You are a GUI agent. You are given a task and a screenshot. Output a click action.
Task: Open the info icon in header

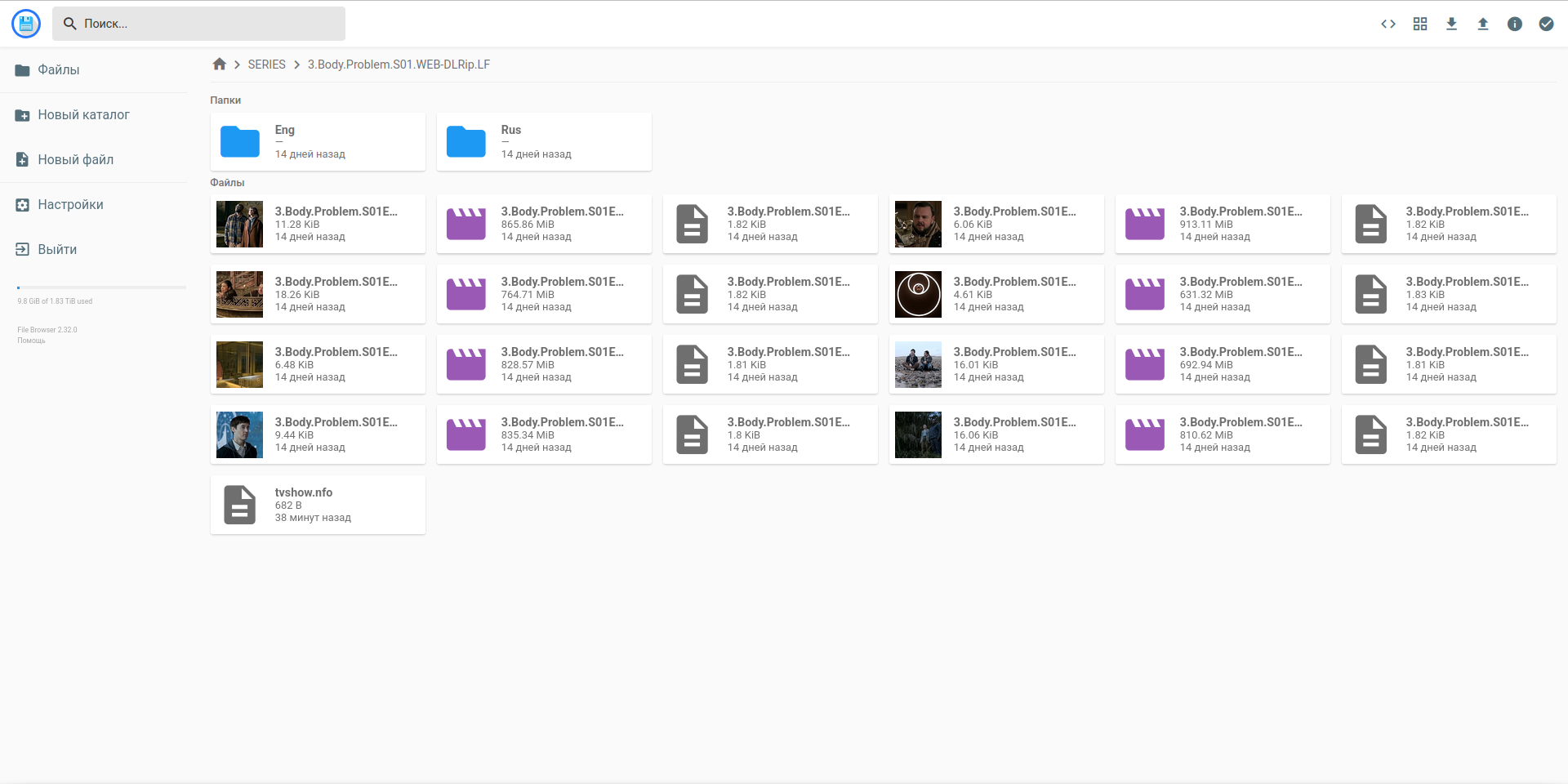(1515, 24)
